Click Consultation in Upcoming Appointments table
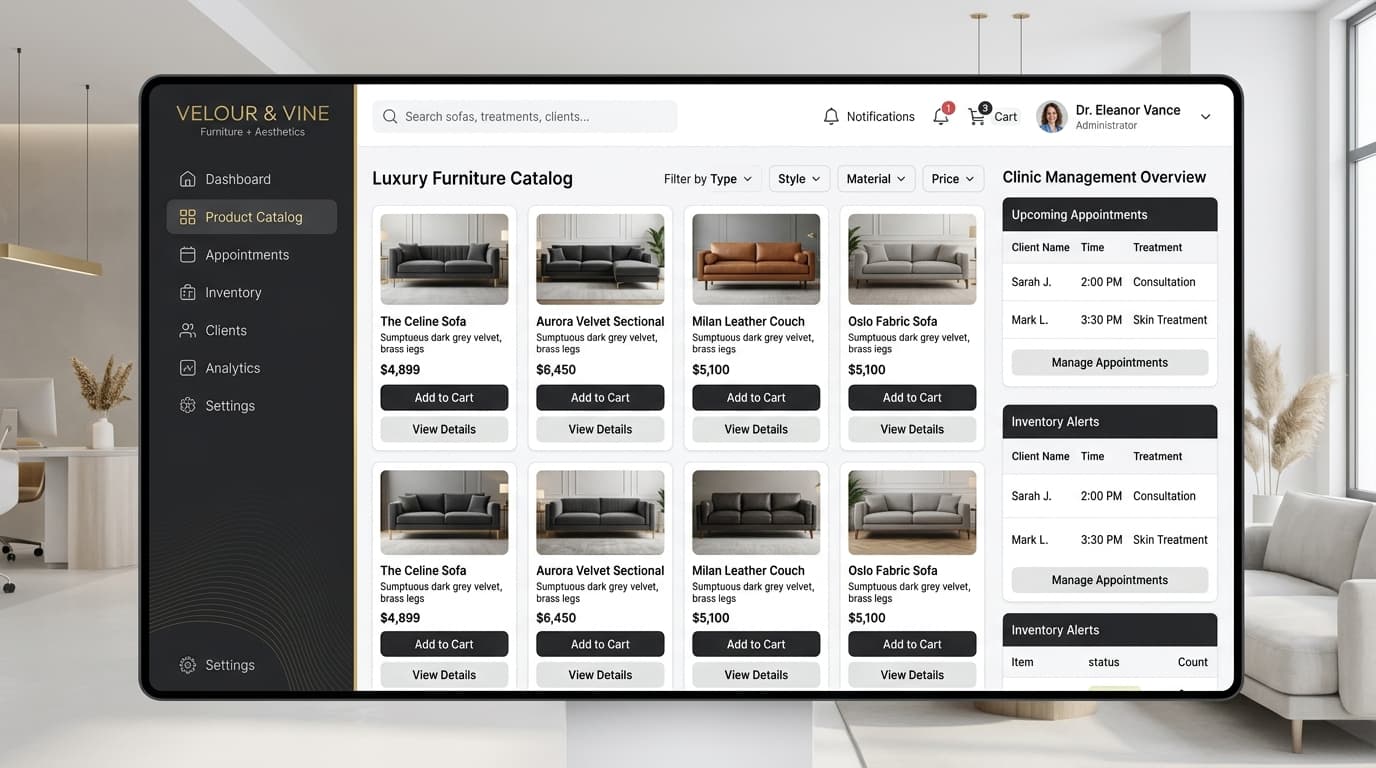Viewport: 1376px width, 768px height. pos(1164,282)
